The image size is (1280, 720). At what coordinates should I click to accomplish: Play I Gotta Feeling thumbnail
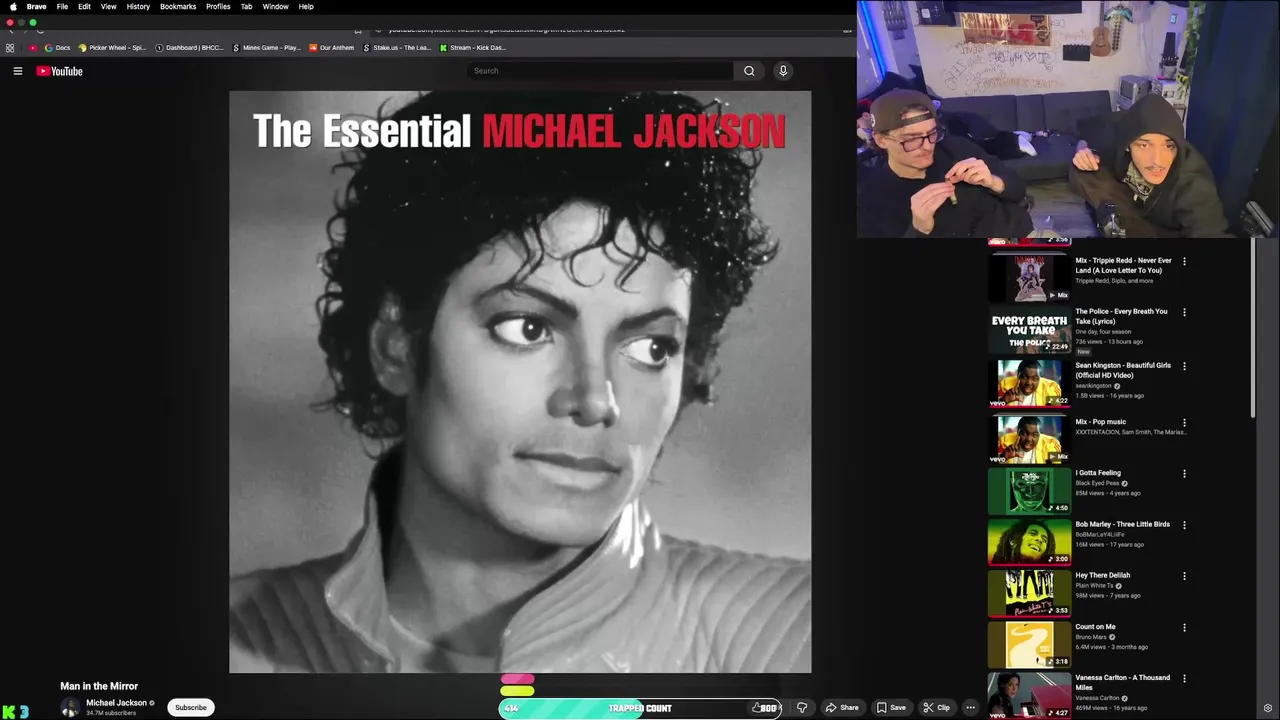click(x=1029, y=490)
